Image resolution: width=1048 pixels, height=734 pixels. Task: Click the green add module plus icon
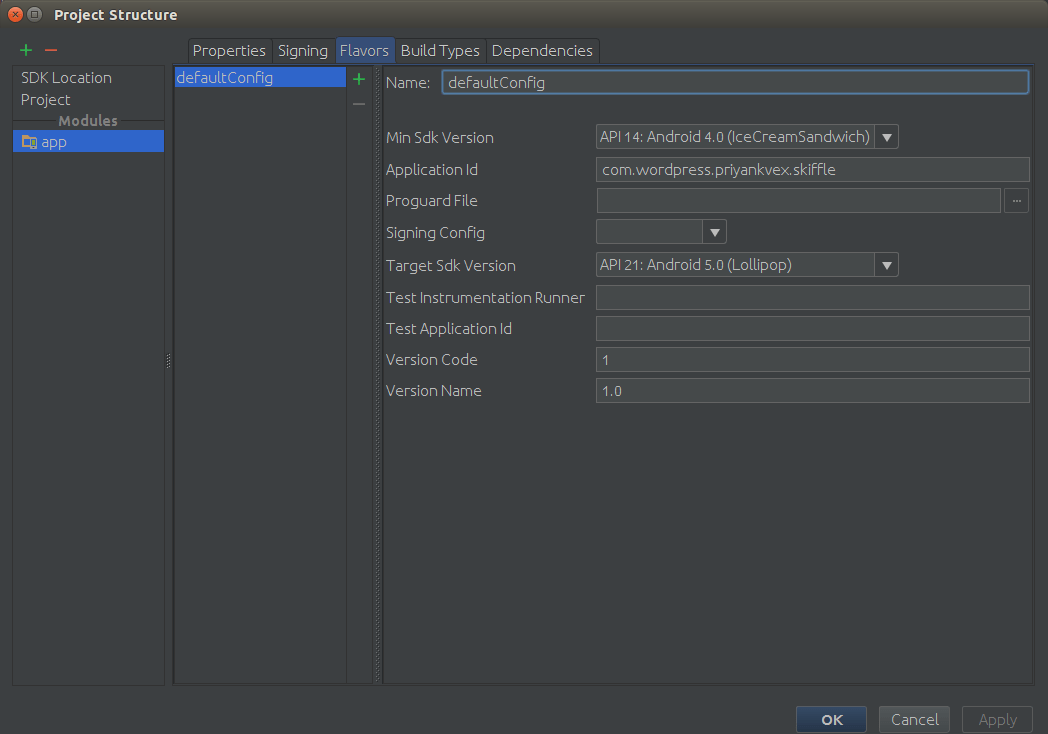(x=26, y=50)
